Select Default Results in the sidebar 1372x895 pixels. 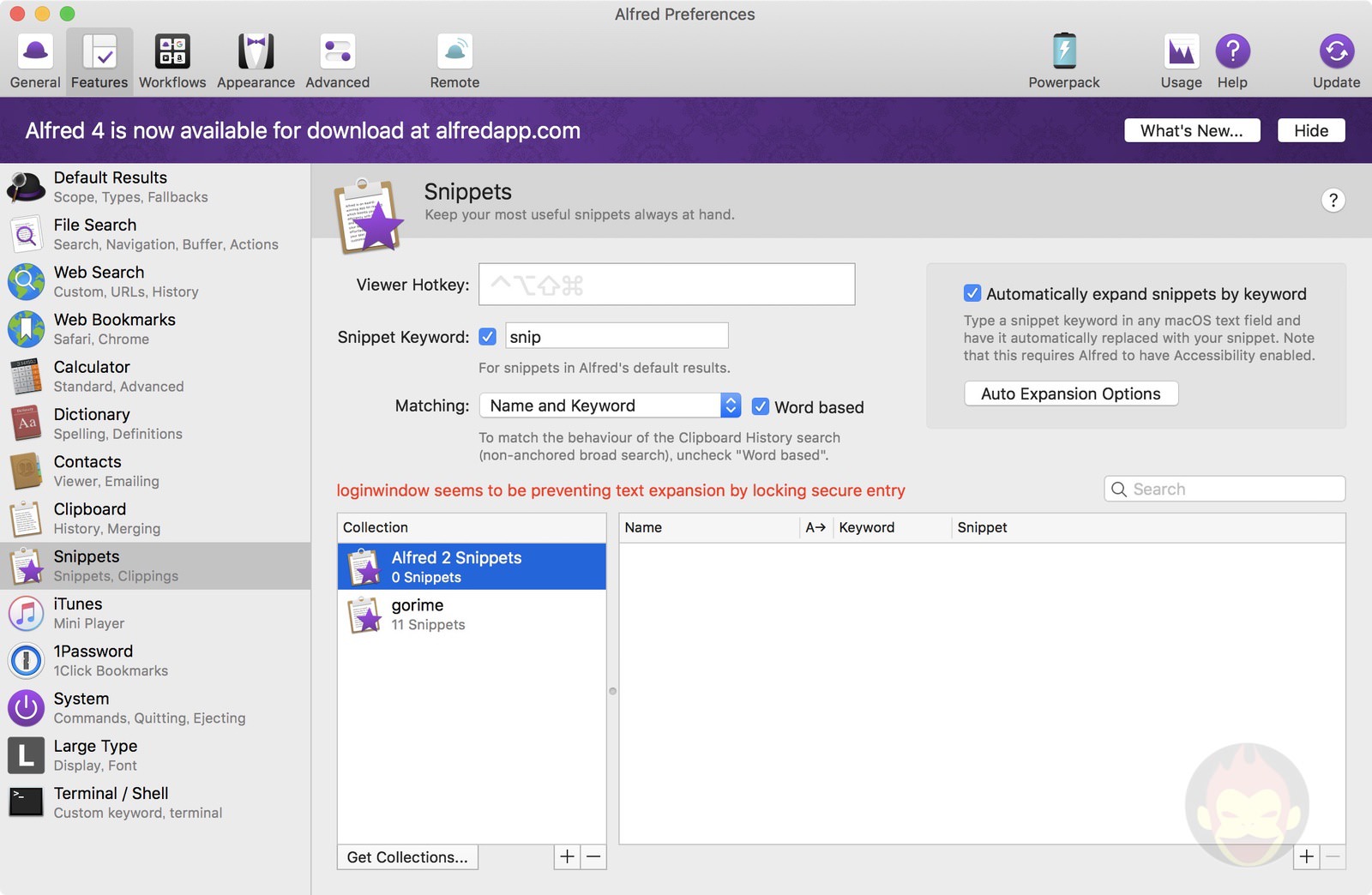click(x=155, y=187)
